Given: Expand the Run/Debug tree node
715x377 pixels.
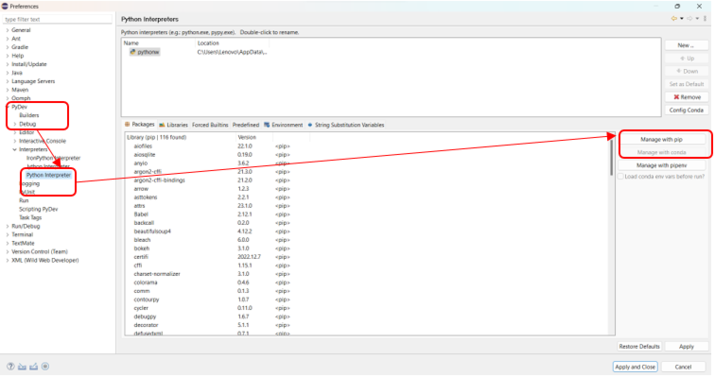Looking at the screenshot, I should coord(7,226).
